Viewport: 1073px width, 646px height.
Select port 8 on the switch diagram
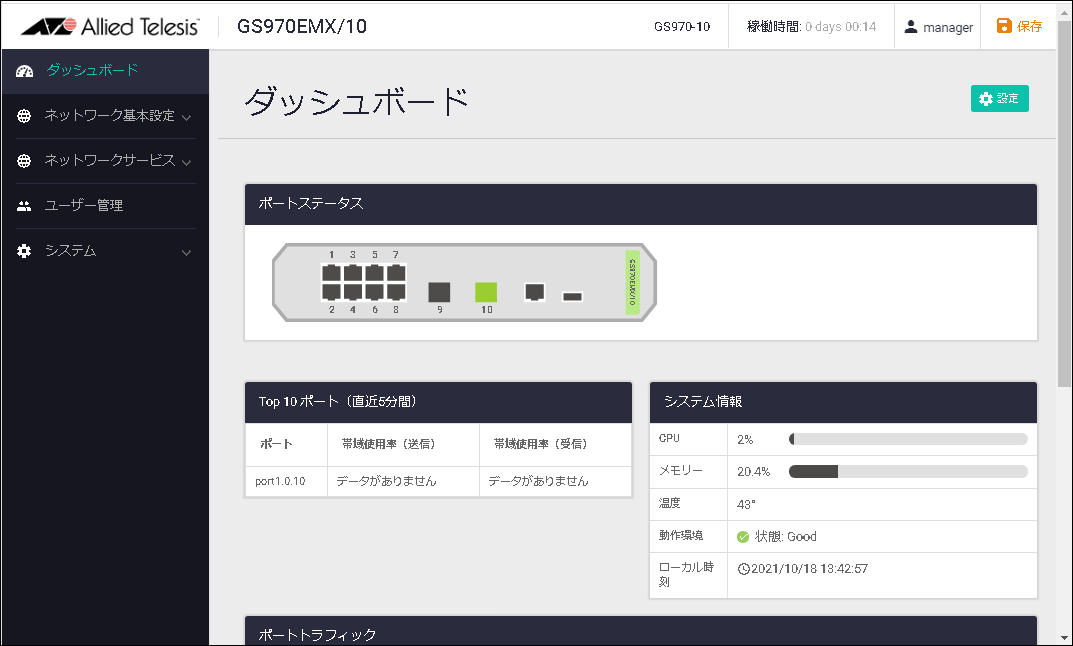[396, 291]
